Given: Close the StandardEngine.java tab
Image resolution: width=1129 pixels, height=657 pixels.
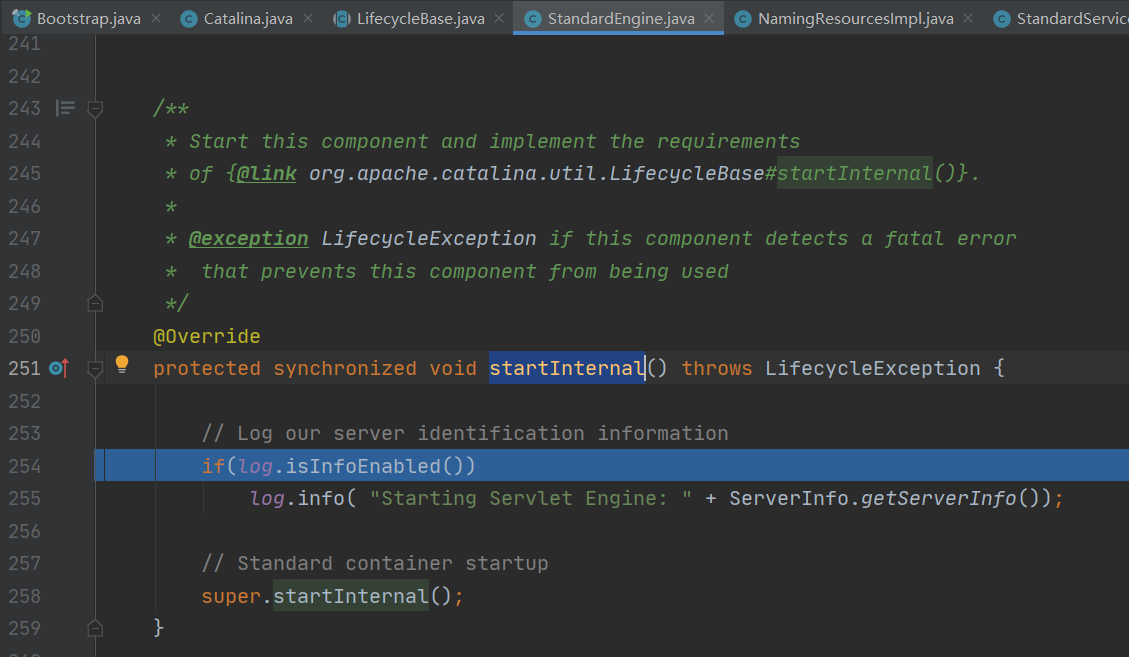Looking at the screenshot, I should coord(709,19).
